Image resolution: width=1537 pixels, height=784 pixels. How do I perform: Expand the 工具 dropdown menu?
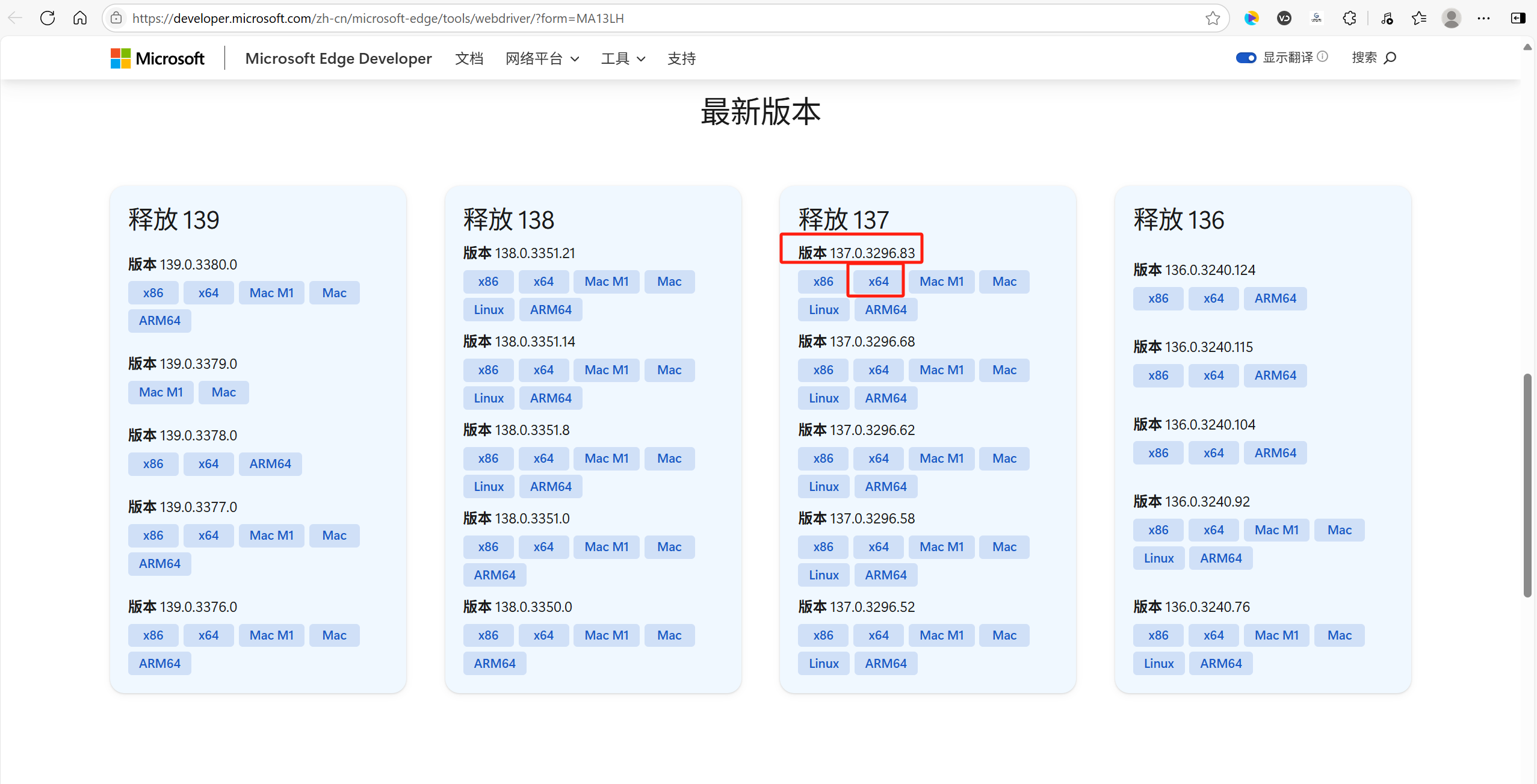click(623, 58)
